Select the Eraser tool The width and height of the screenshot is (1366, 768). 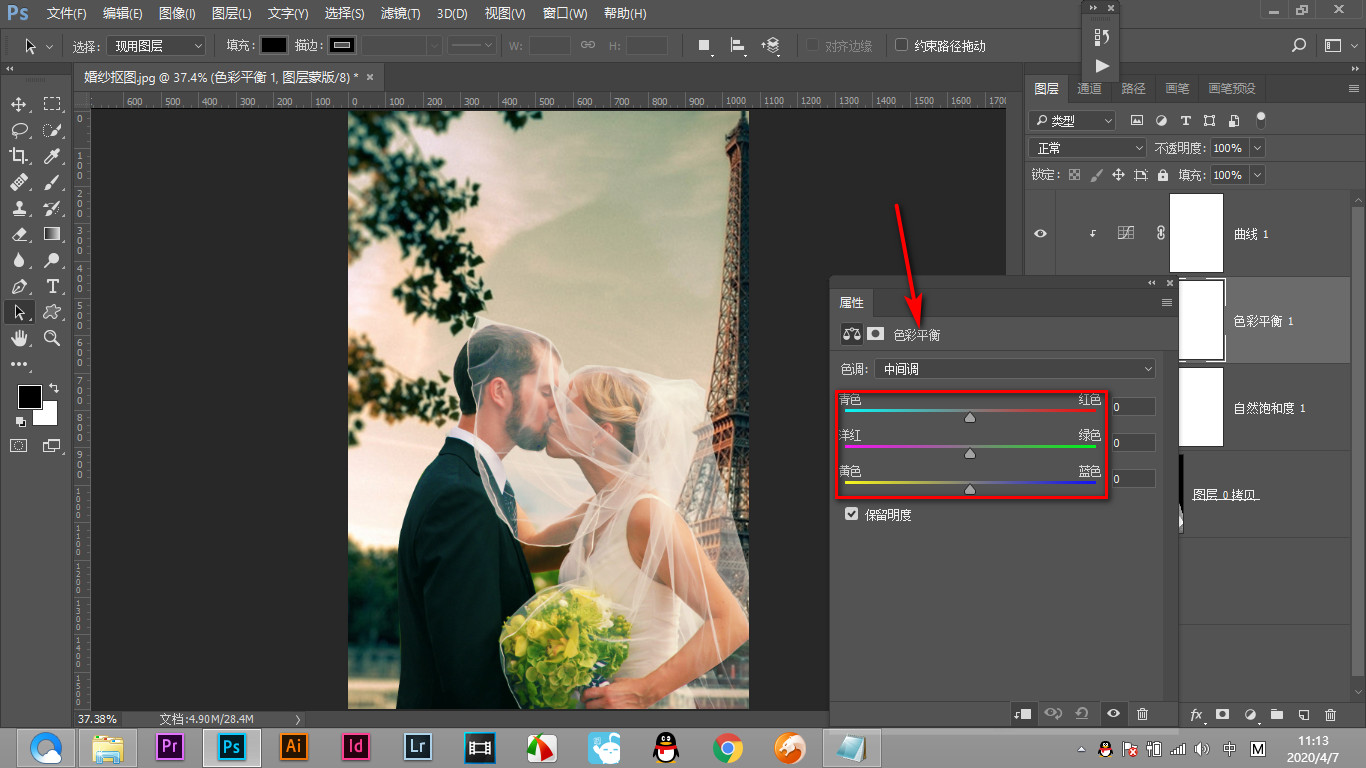[x=19, y=234]
